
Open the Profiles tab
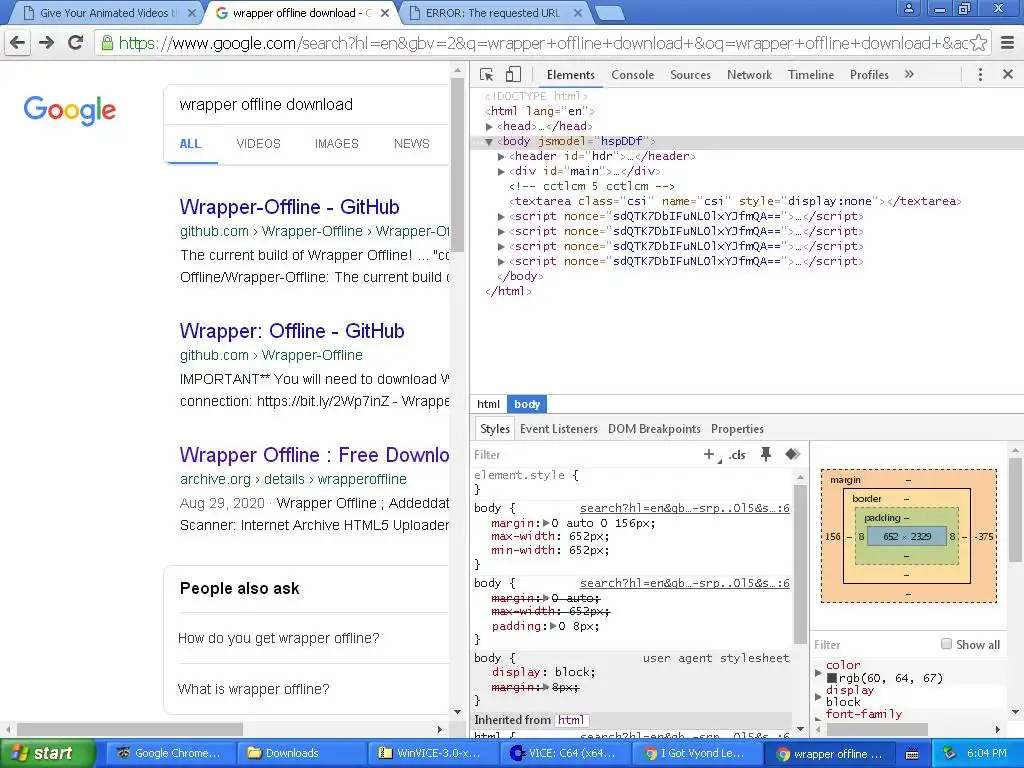coord(869,74)
